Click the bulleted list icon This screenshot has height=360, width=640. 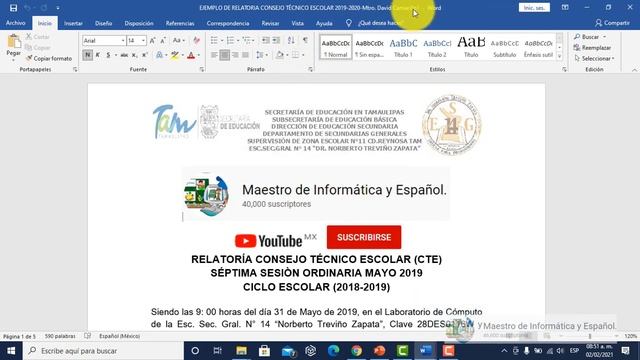point(214,40)
